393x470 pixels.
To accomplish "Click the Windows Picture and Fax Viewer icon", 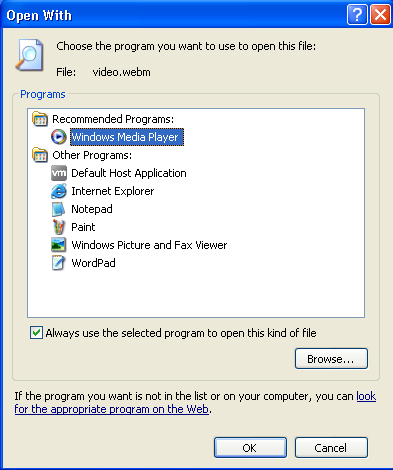I will pyautogui.click(x=59, y=245).
